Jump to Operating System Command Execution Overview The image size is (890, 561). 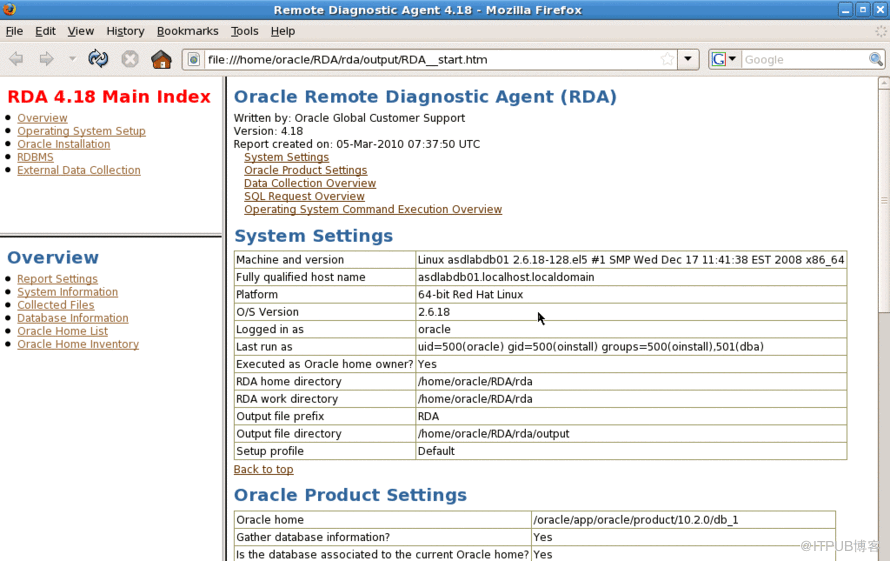tap(373, 209)
